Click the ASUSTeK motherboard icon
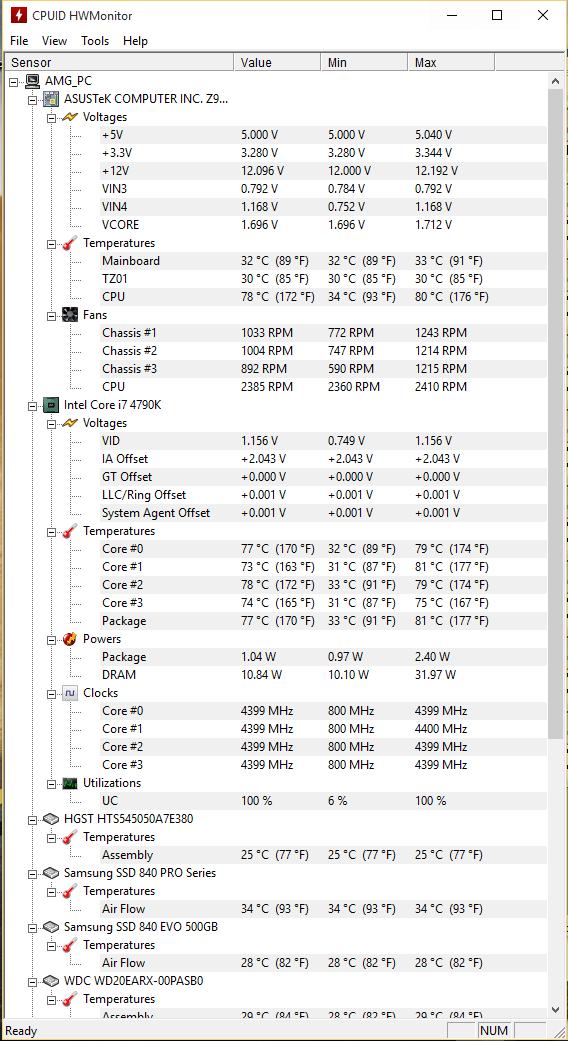The height and width of the screenshot is (1041, 568). coord(50,99)
